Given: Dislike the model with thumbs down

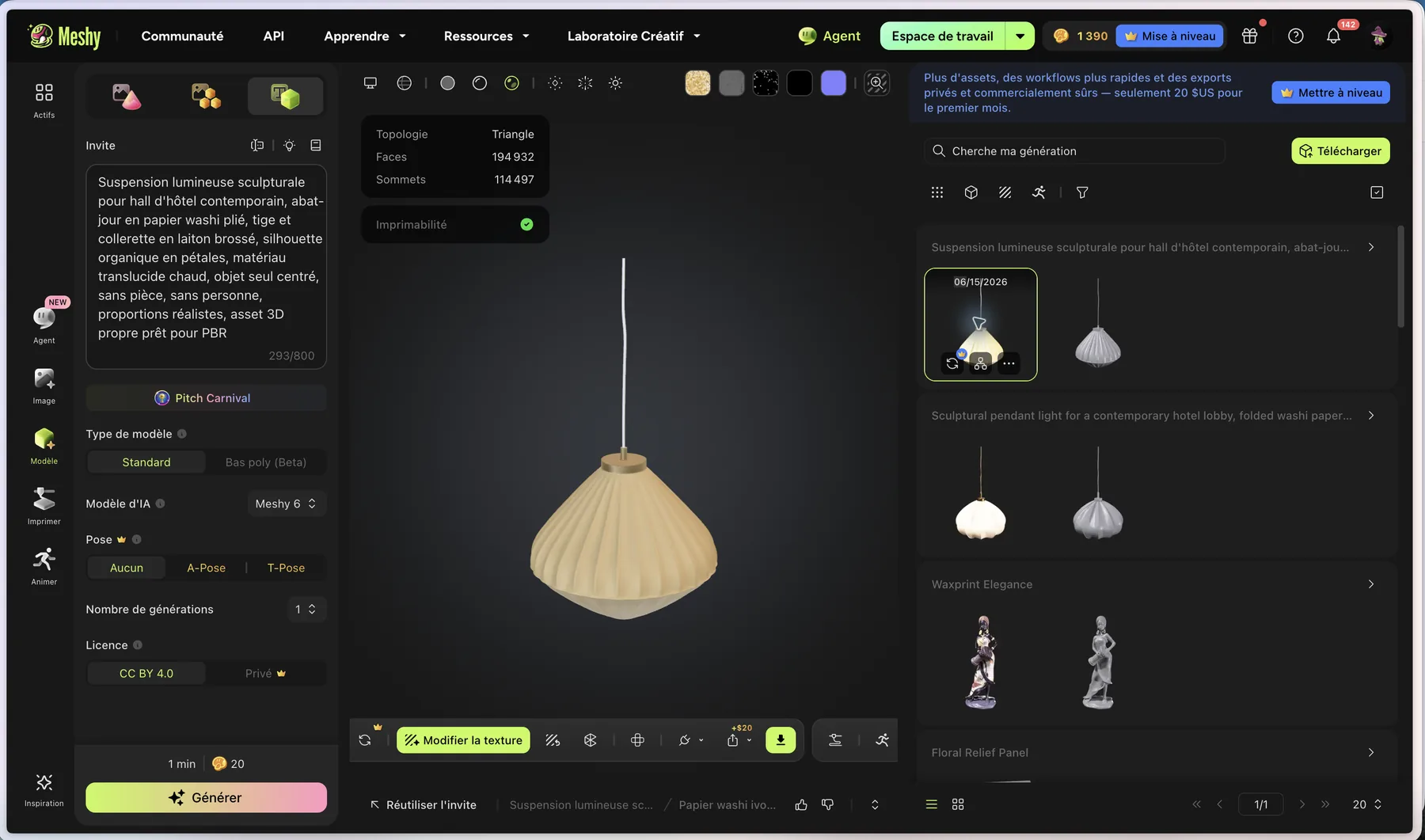Looking at the screenshot, I should (827, 804).
